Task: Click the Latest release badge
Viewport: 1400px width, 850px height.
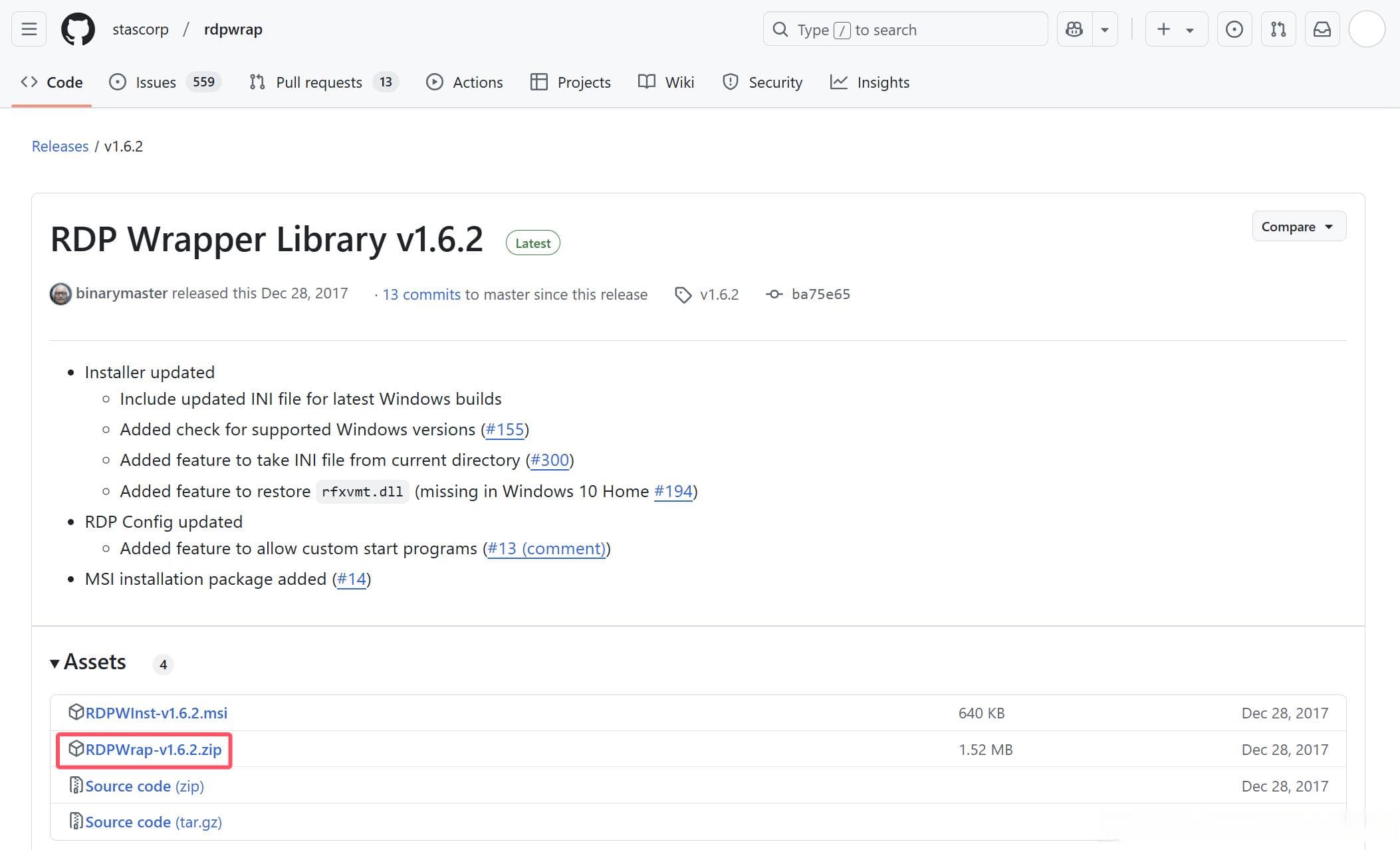Action: pyautogui.click(x=532, y=243)
